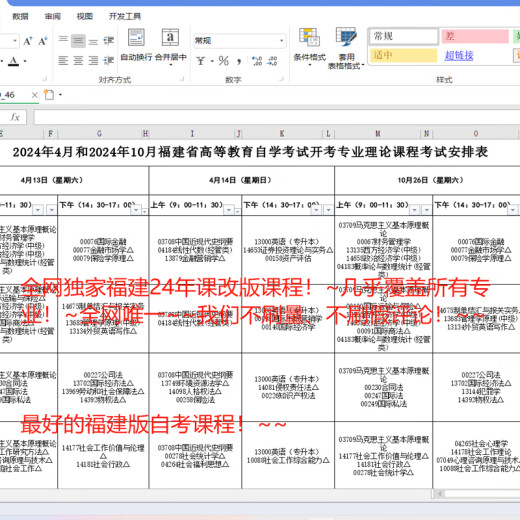520x520 pixels.
Task: Open the filter arrow in column L
Action: point(329,210)
